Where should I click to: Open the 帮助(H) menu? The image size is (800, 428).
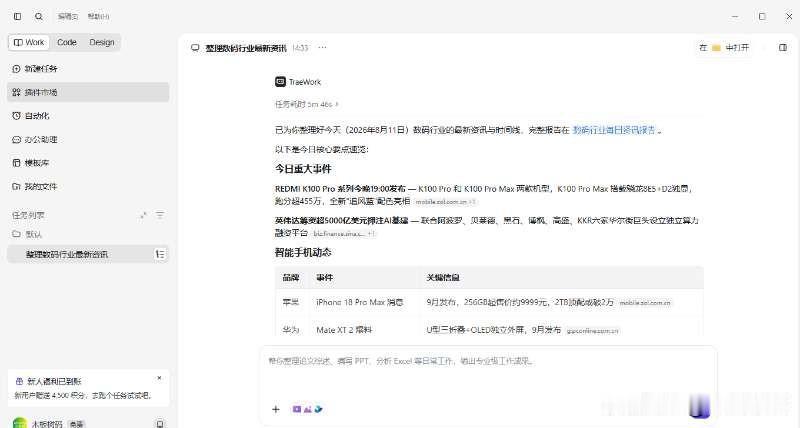coord(98,16)
